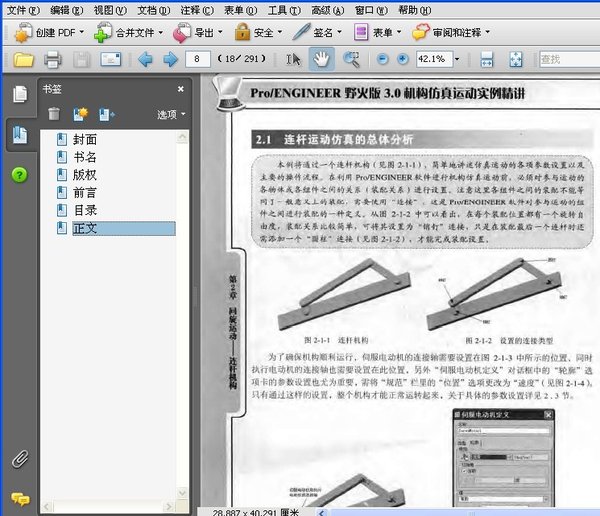The width and height of the screenshot is (600, 516).
Task: Expand the 选项 options dropdown
Action: (171, 114)
